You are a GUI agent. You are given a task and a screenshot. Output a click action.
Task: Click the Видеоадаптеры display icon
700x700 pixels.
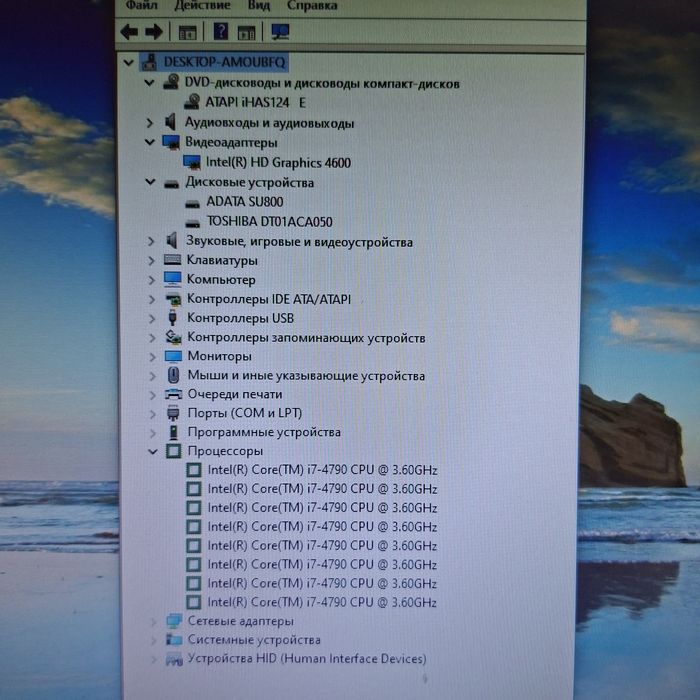(x=171, y=142)
